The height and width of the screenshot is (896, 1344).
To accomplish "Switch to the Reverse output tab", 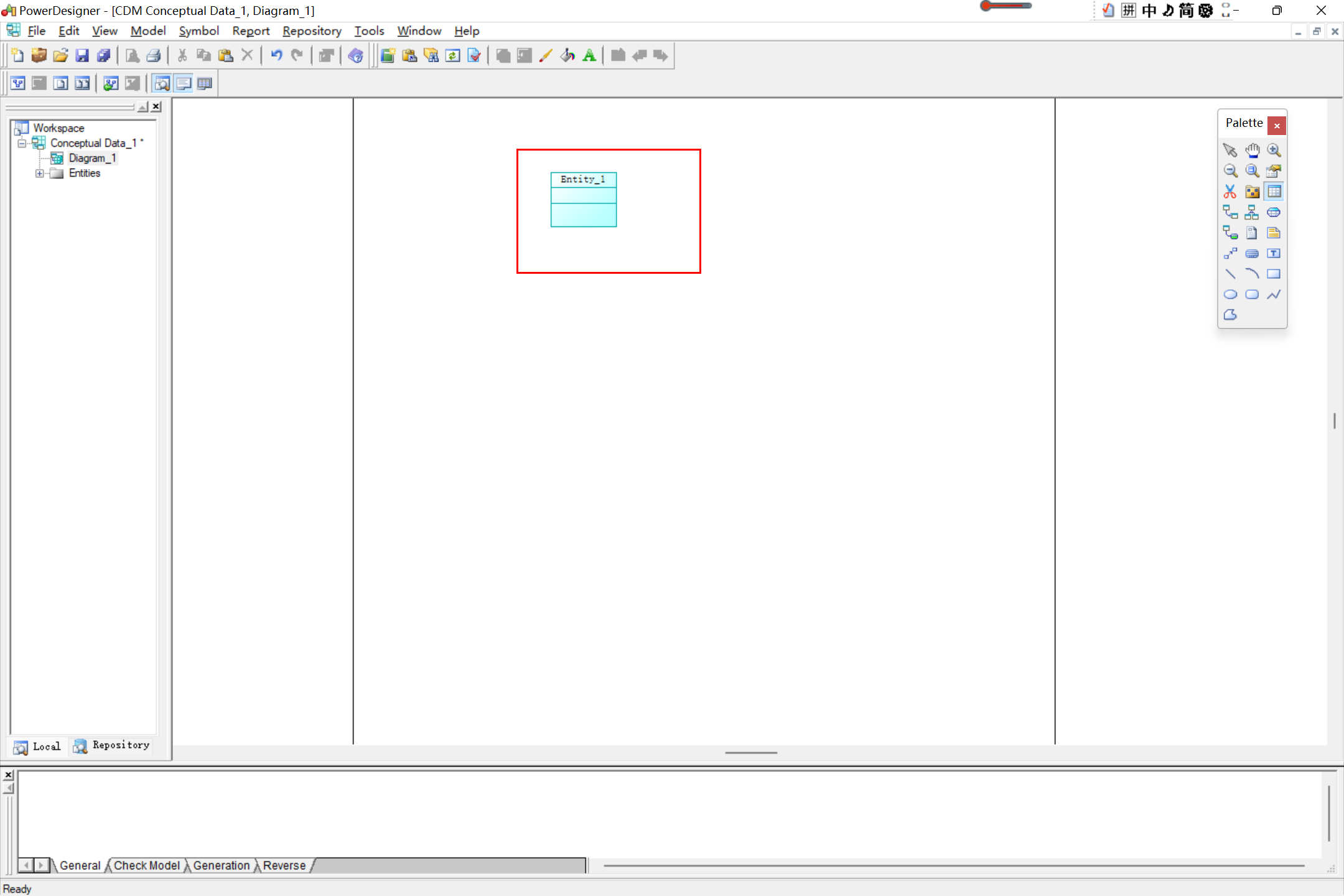I will (x=284, y=866).
